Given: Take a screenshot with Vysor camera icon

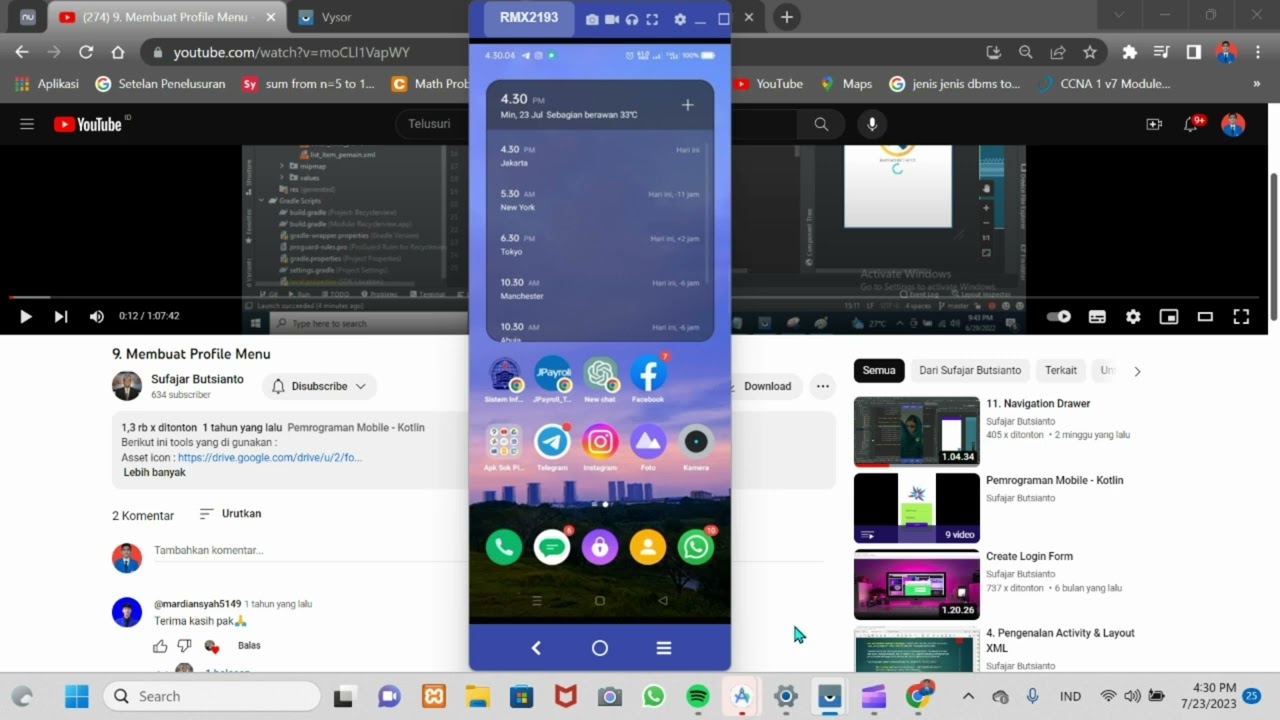Looking at the screenshot, I should [x=592, y=20].
